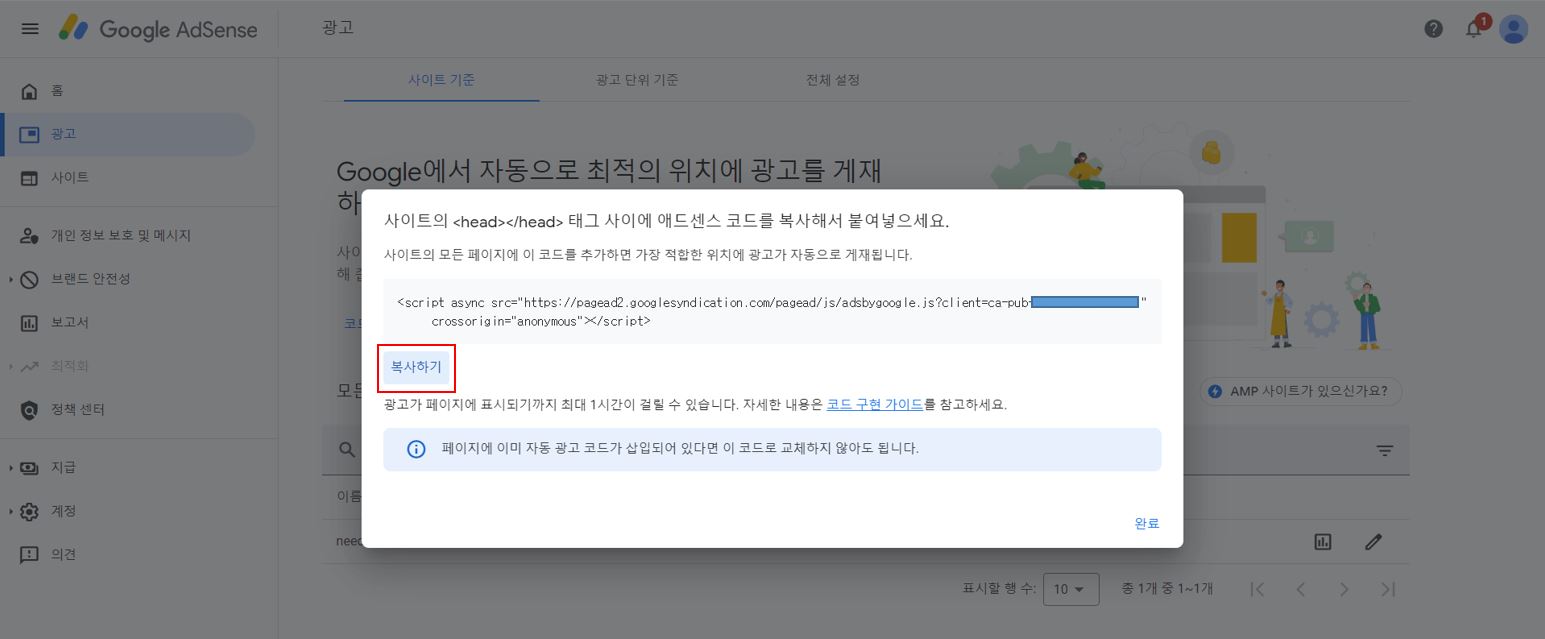Open the site report chart icon in the row
1545x639 pixels.
click(x=1323, y=542)
